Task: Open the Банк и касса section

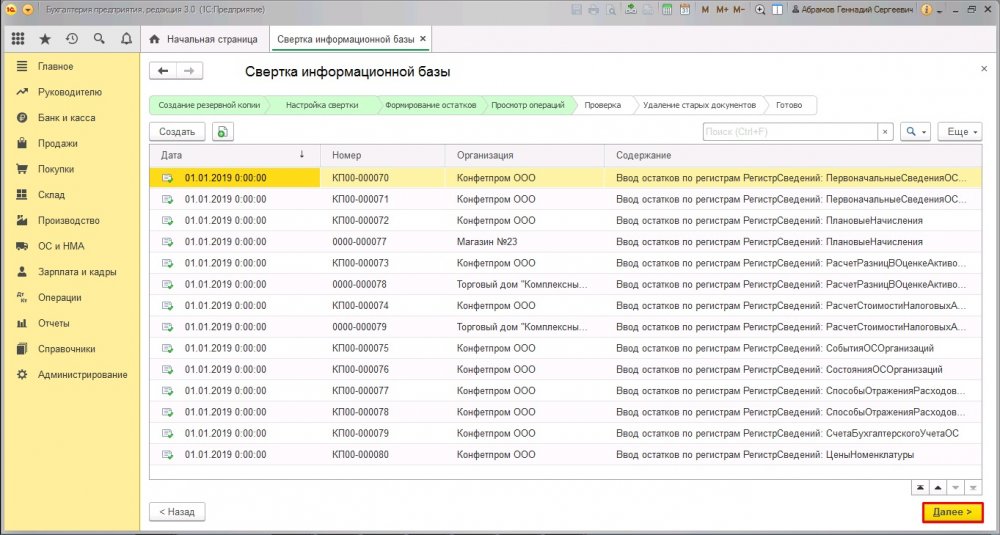Action: pos(66,118)
